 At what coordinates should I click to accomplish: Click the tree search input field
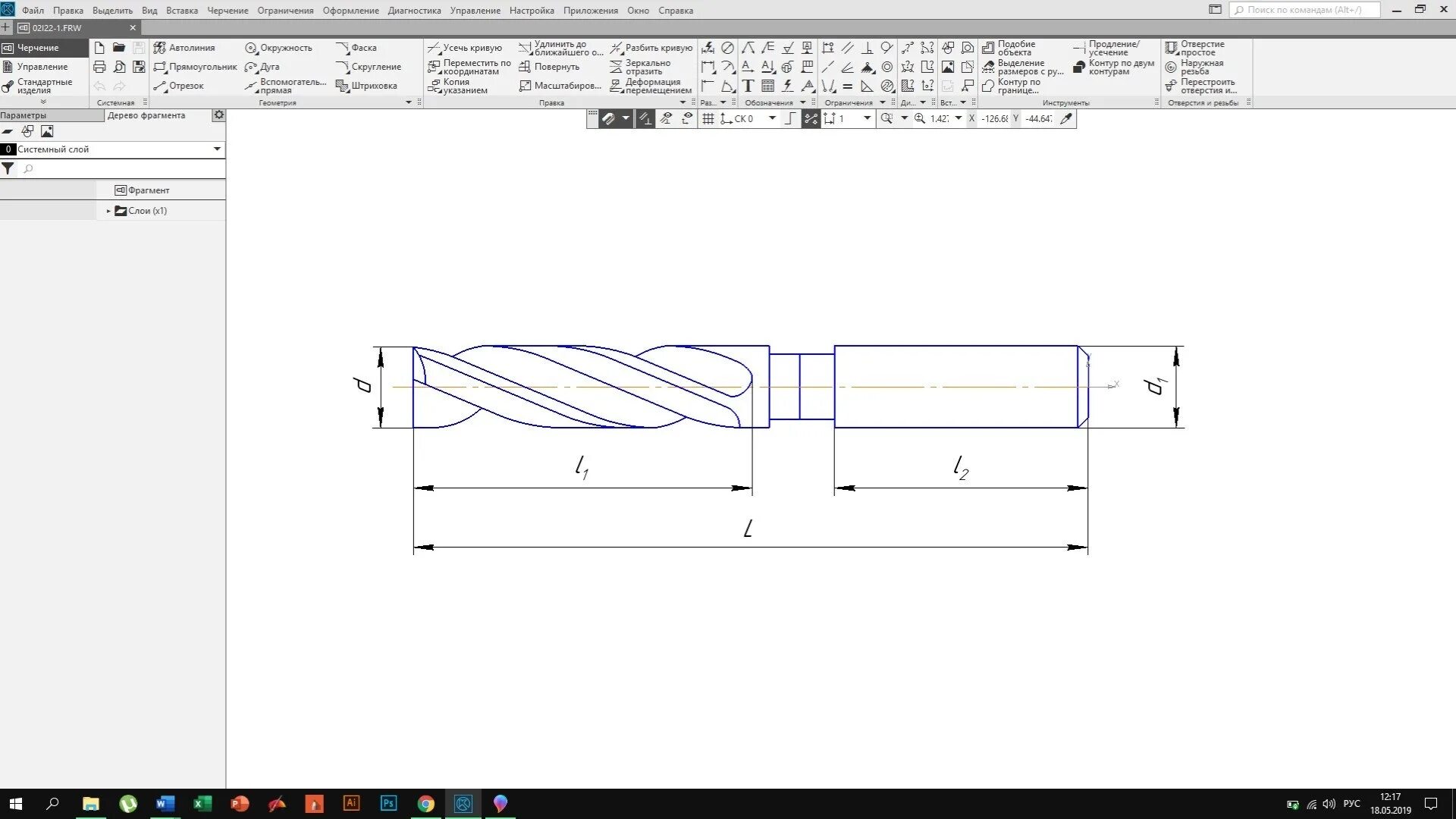point(121,169)
